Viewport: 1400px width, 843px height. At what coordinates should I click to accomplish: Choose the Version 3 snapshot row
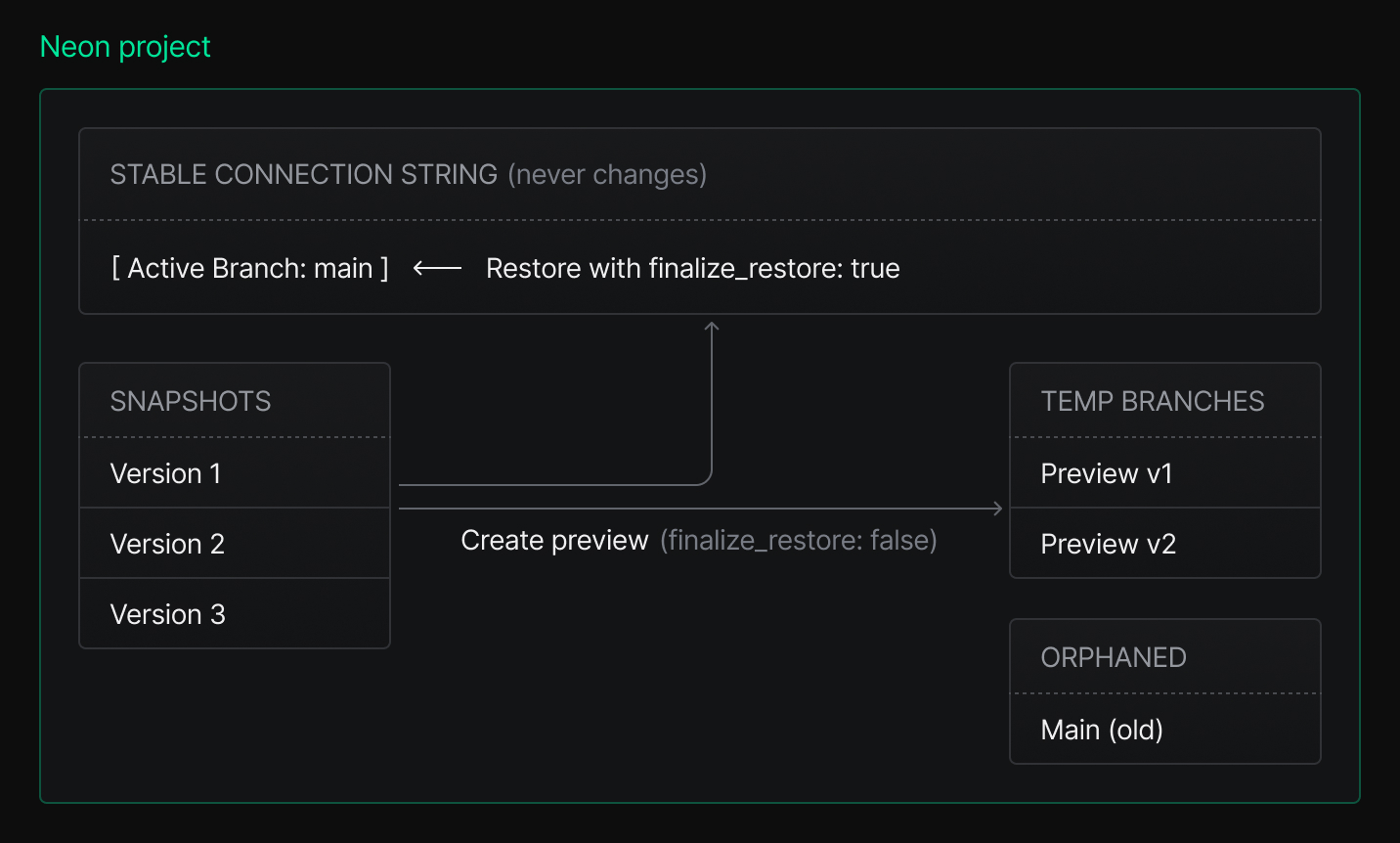(x=167, y=614)
